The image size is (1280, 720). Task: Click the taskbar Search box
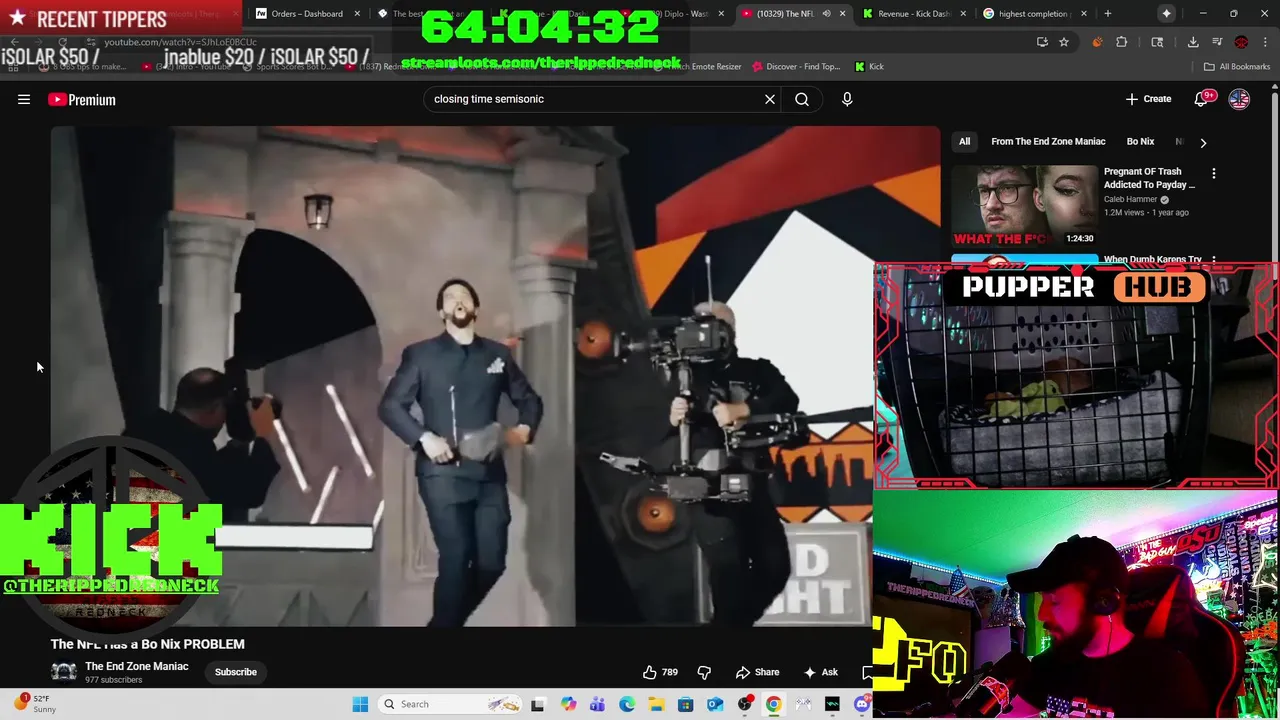click(450, 704)
